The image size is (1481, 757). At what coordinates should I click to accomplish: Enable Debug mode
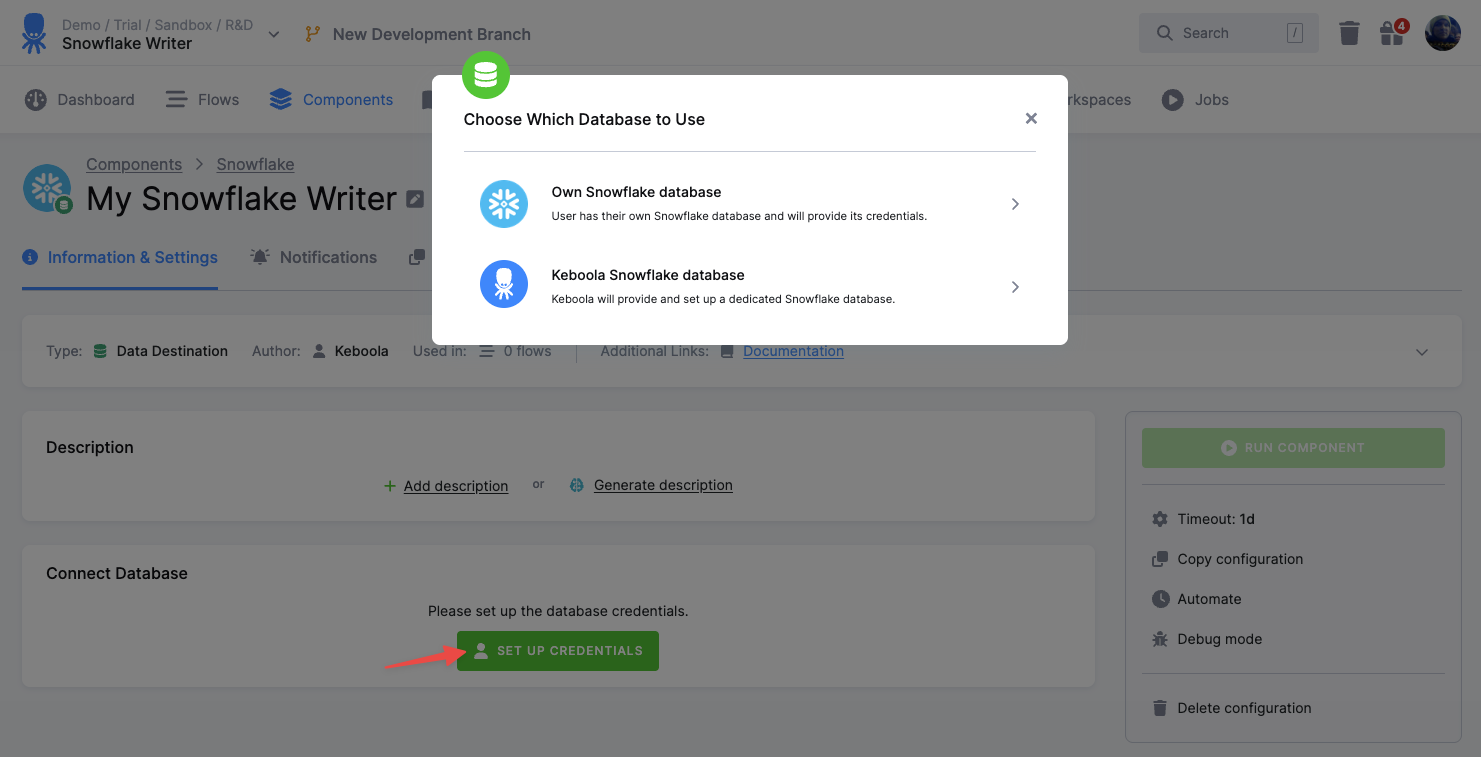[1207, 639]
